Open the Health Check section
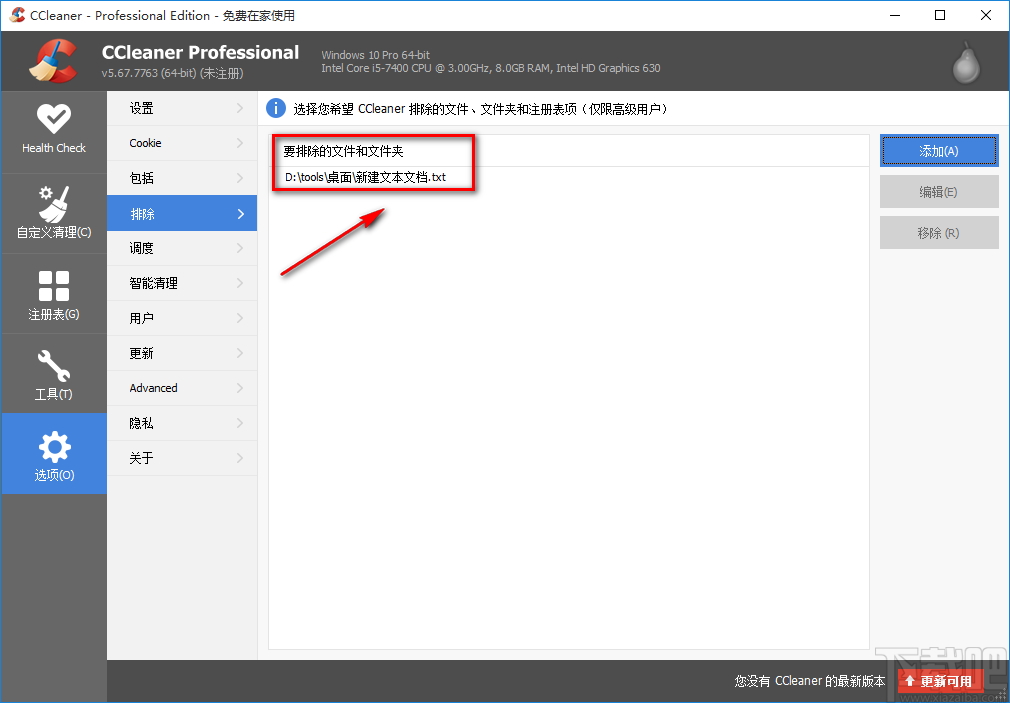The height and width of the screenshot is (703, 1010). pos(54,131)
